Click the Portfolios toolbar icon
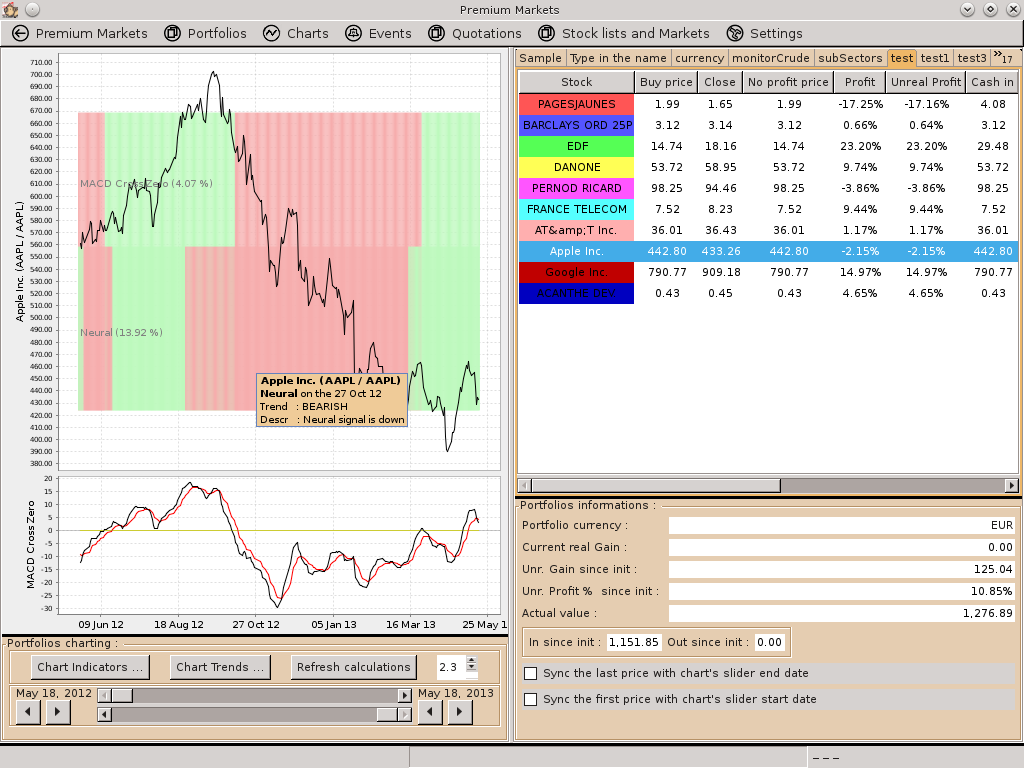Viewport: 1024px width, 768px height. tap(172, 33)
